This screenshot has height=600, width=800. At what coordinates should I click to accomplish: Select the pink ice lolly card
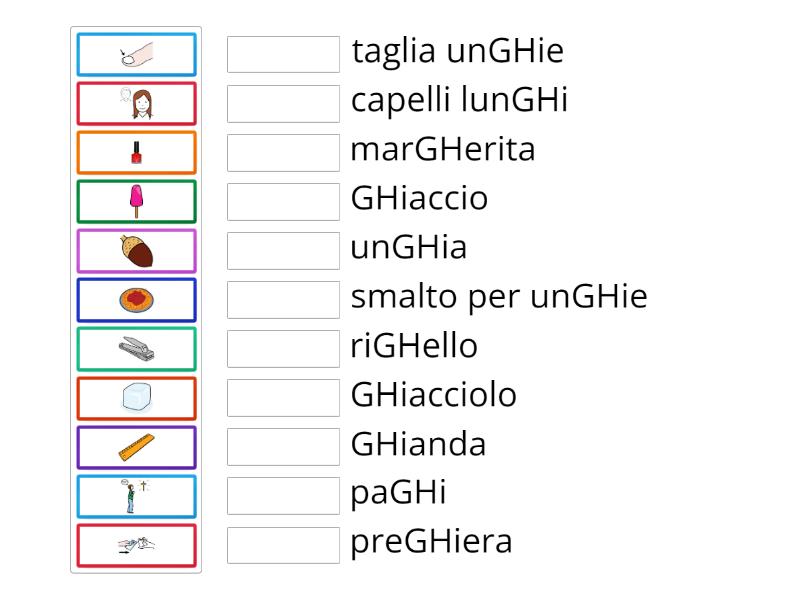click(x=136, y=202)
